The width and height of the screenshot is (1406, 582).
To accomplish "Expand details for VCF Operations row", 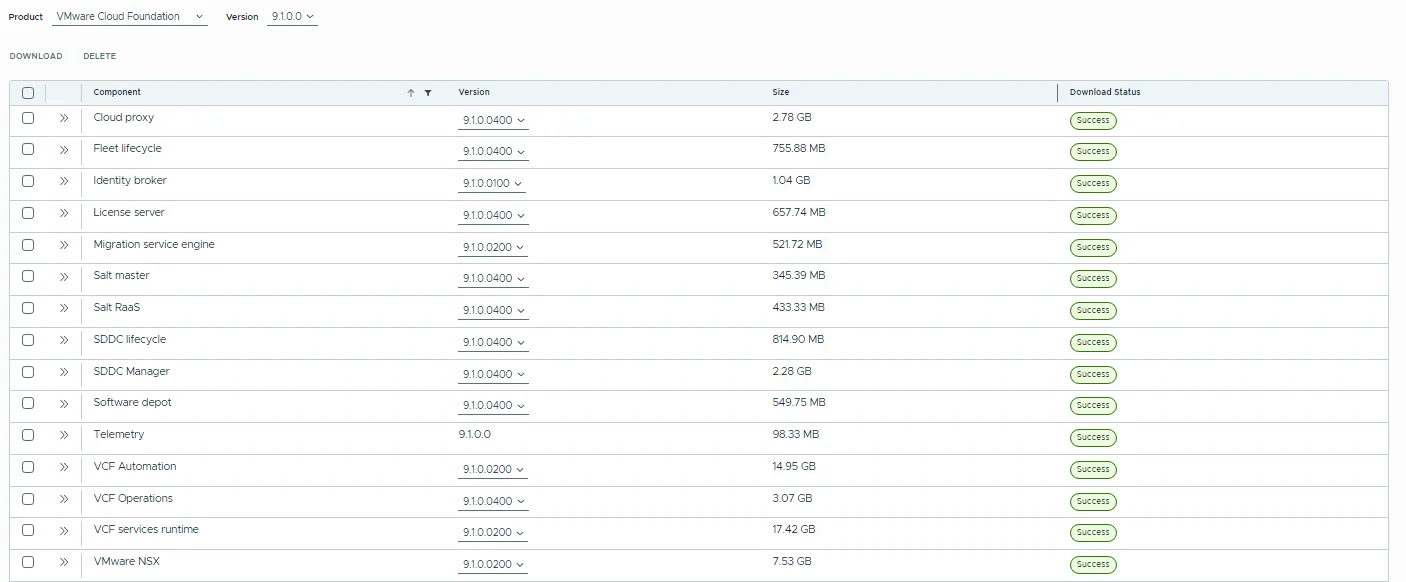I will point(64,499).
